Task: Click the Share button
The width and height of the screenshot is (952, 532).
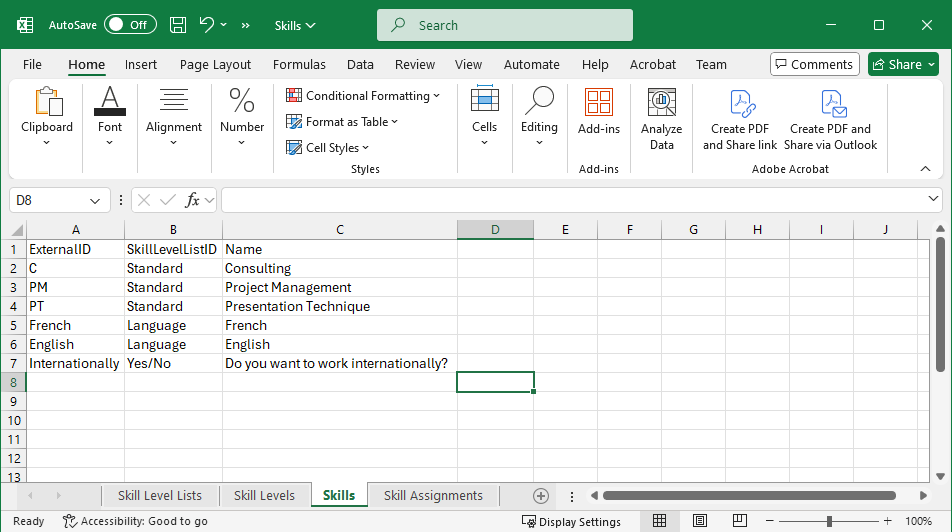Action: [x=902, y=64]
